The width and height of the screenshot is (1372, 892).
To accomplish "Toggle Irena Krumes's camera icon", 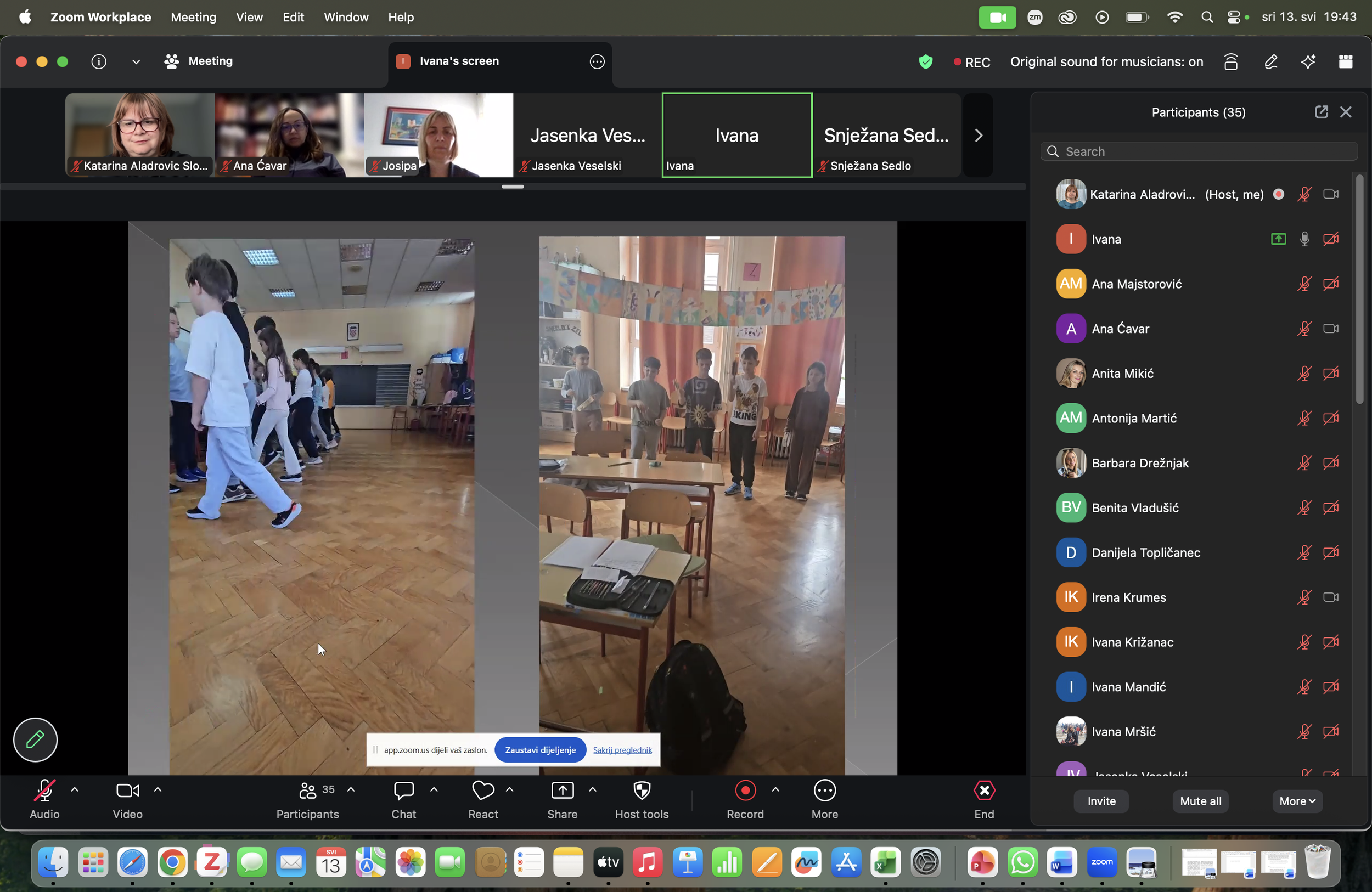I will tap(1330, 597).
